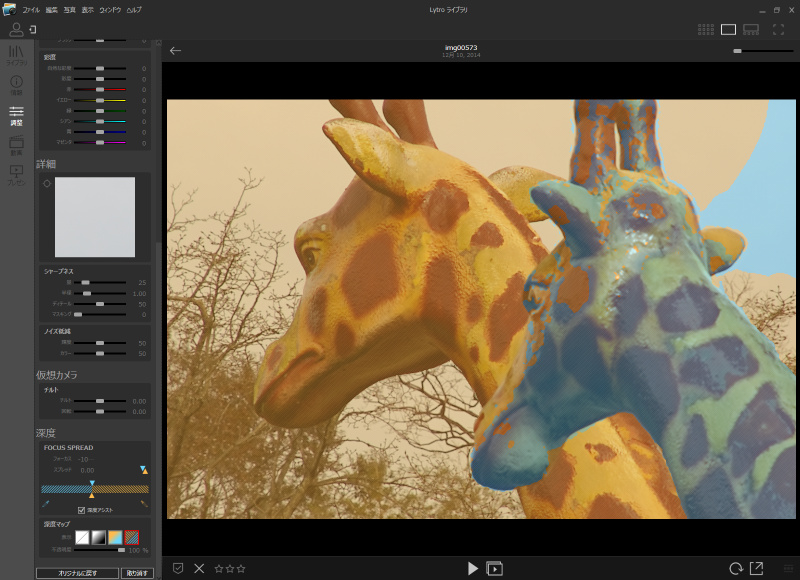
Task: Click the 取り消す button
Action: click(x=137, y=573)
